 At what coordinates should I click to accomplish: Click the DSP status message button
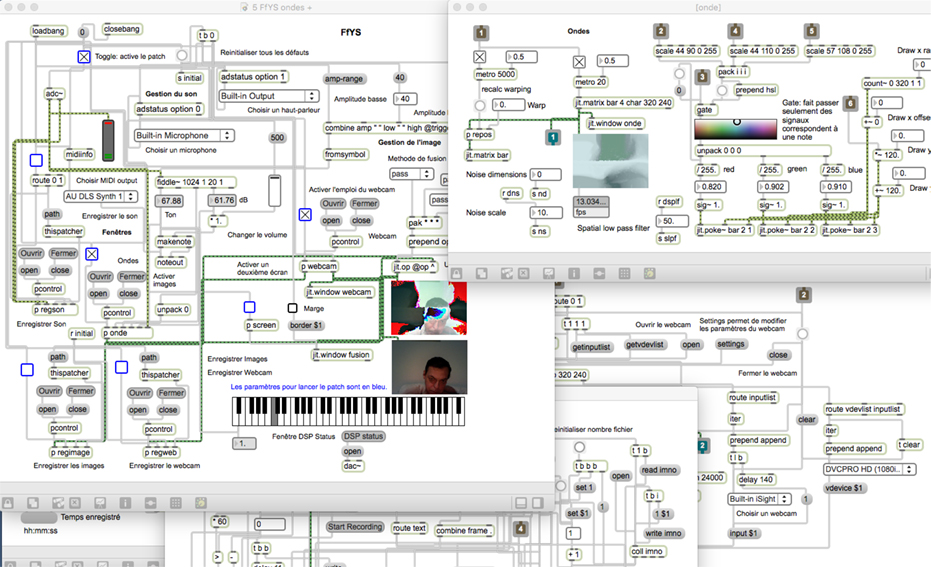click(x=363, y=436)
